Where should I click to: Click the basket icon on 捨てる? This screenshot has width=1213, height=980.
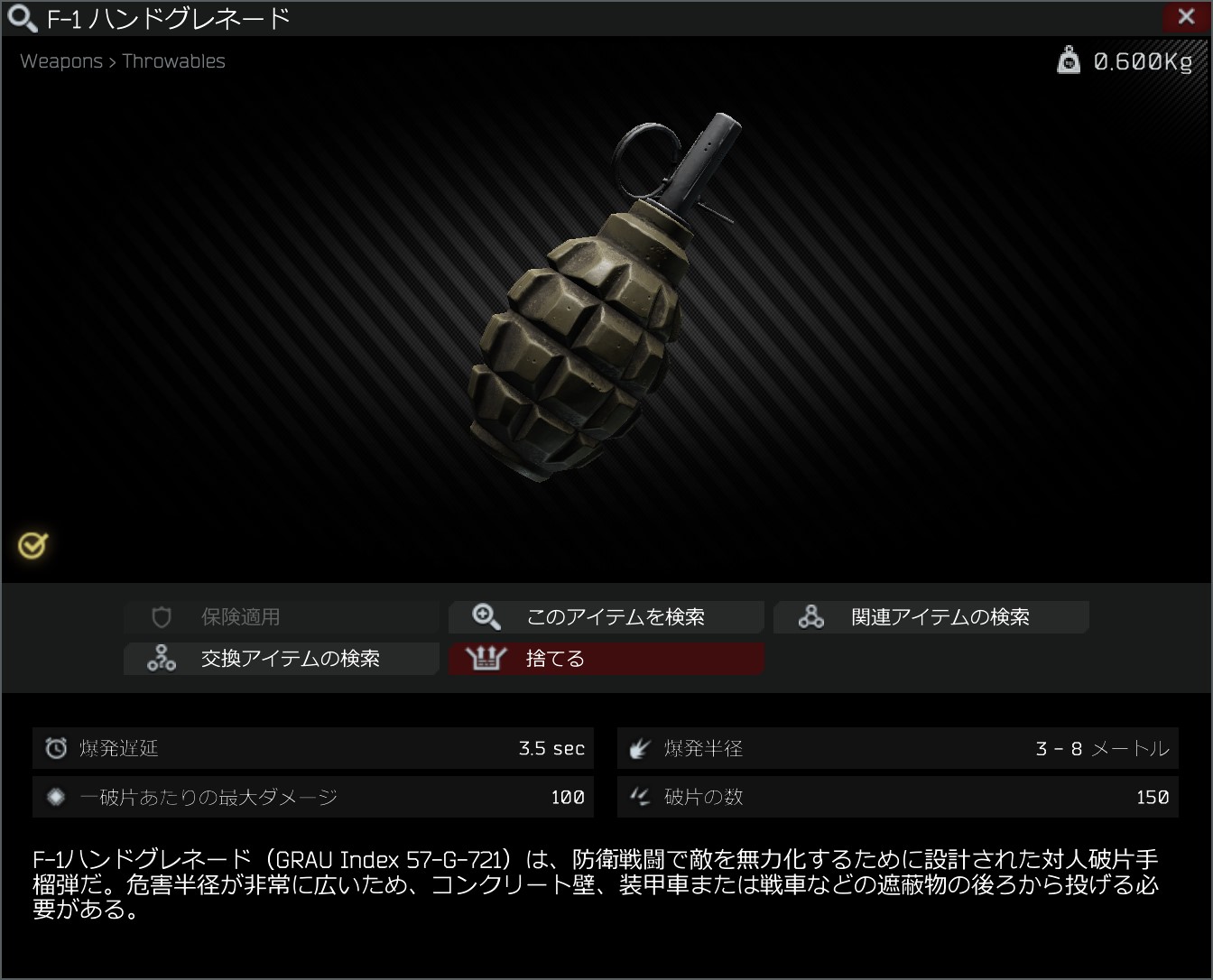click(x=486, y=659)
